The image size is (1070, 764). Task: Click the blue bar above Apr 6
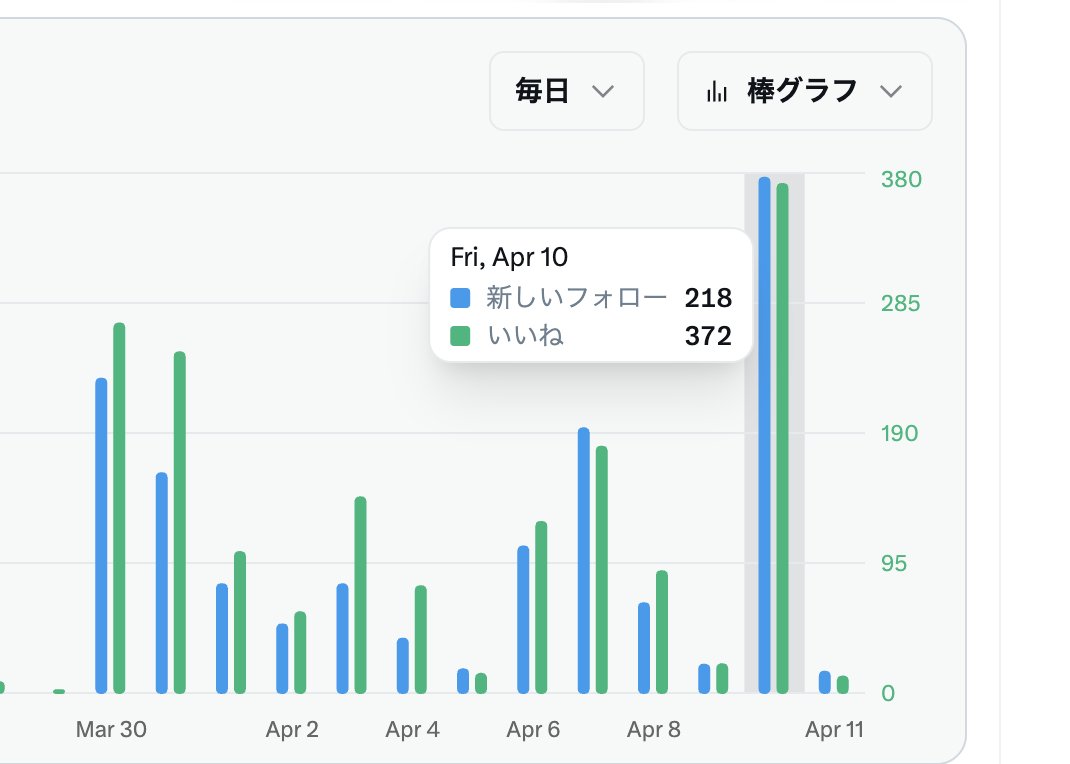coord(523,619)
